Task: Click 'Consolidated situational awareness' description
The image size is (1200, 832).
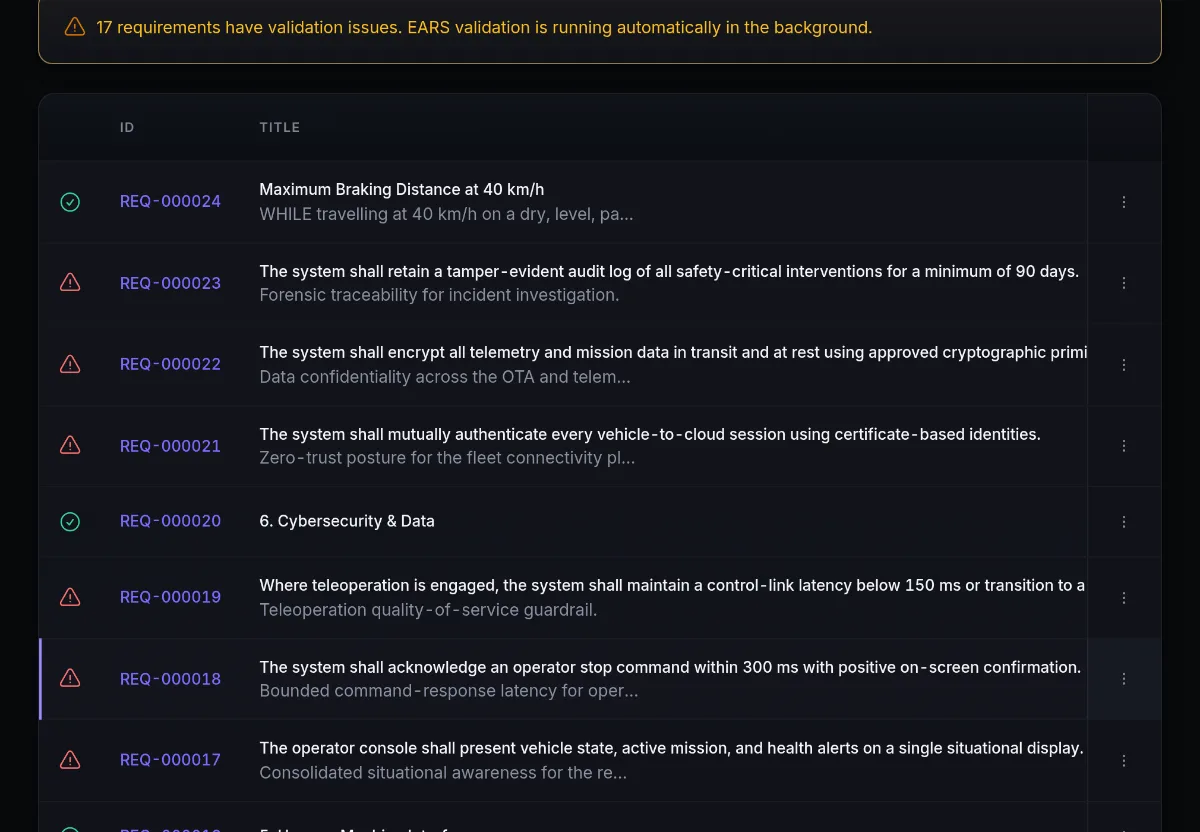Action: tap(443, 773)
